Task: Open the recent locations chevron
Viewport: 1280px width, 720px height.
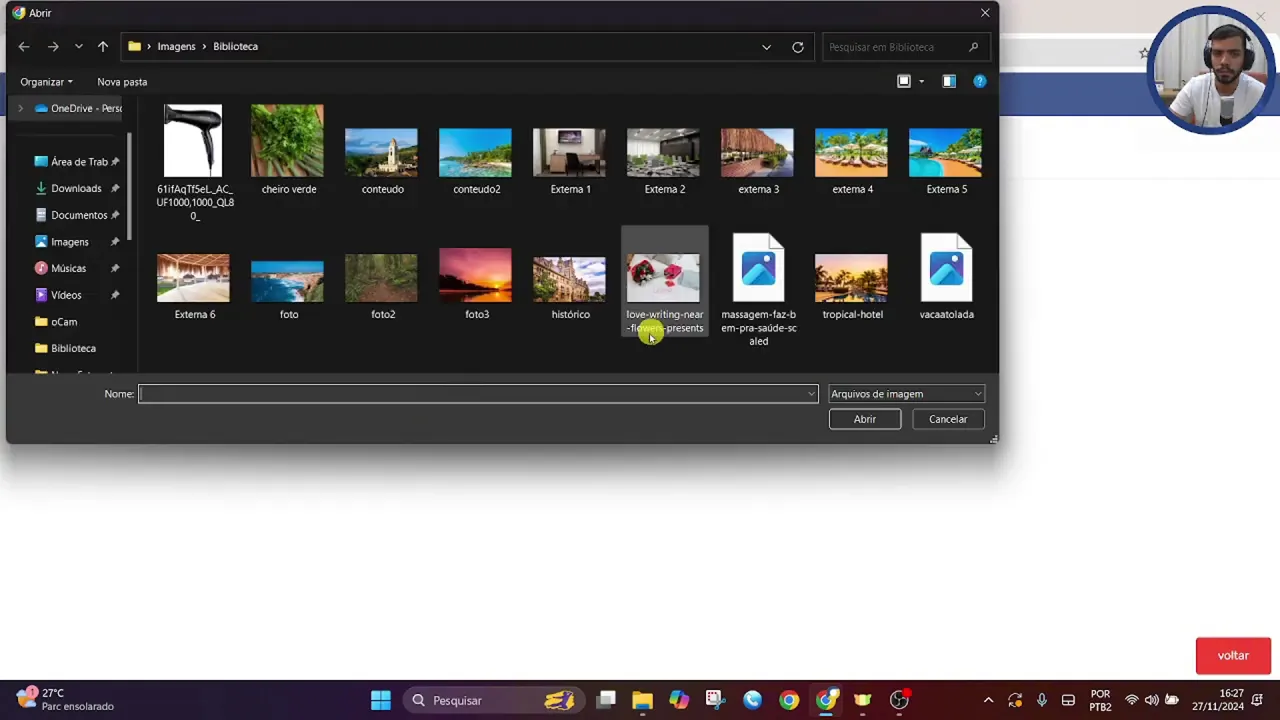Action: pyautogui.click(x=78, y=47)
